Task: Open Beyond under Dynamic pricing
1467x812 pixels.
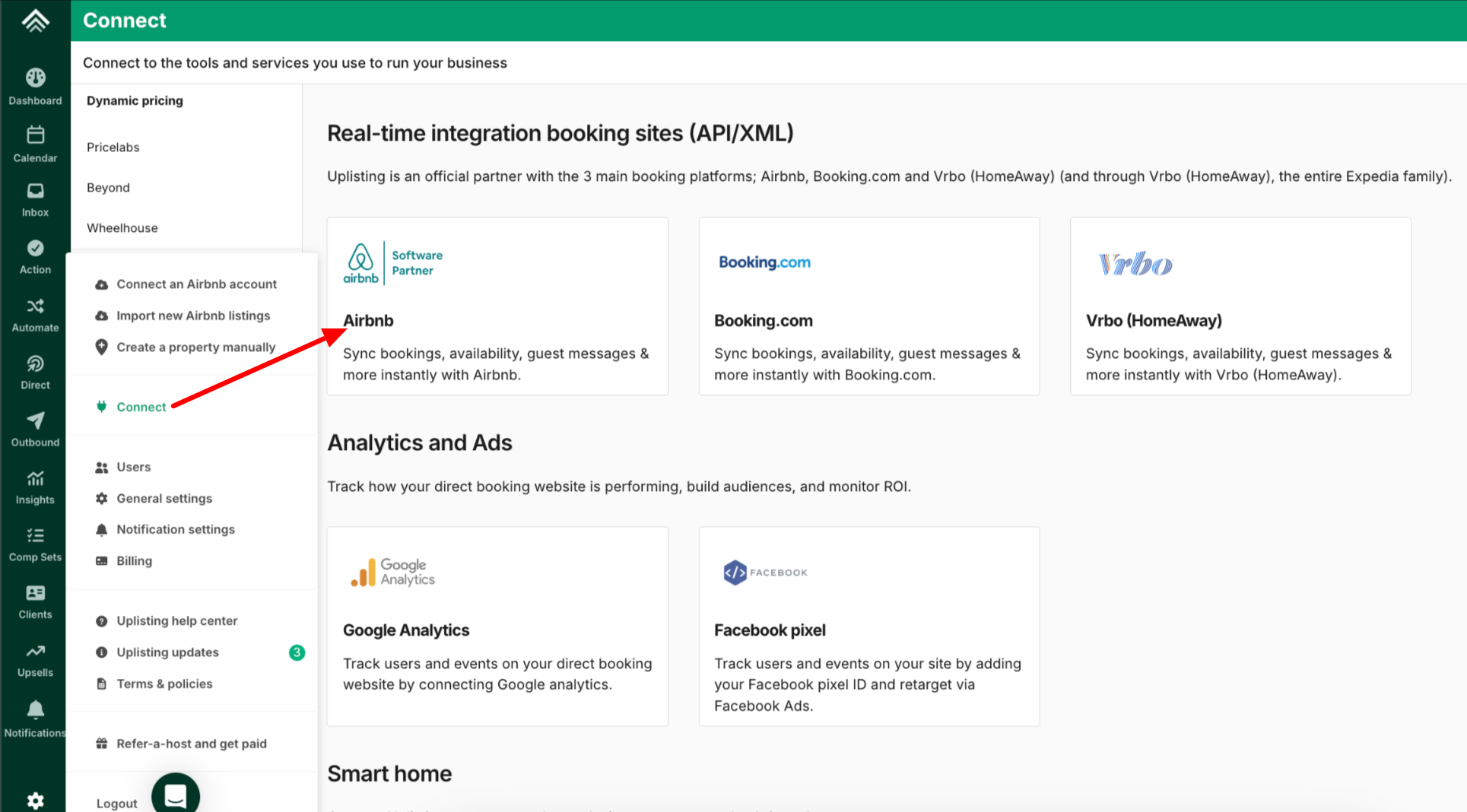Action: tap(108, 188)
